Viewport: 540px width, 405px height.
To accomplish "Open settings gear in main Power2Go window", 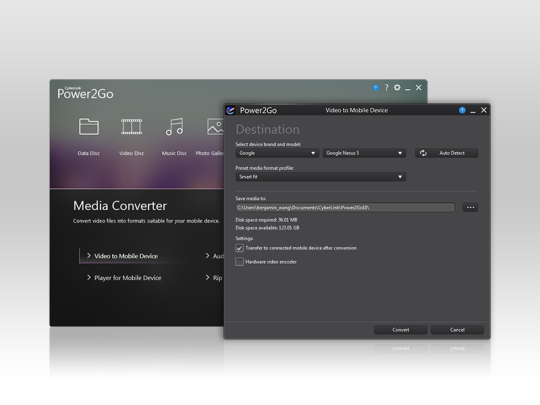I will (397, 87).
